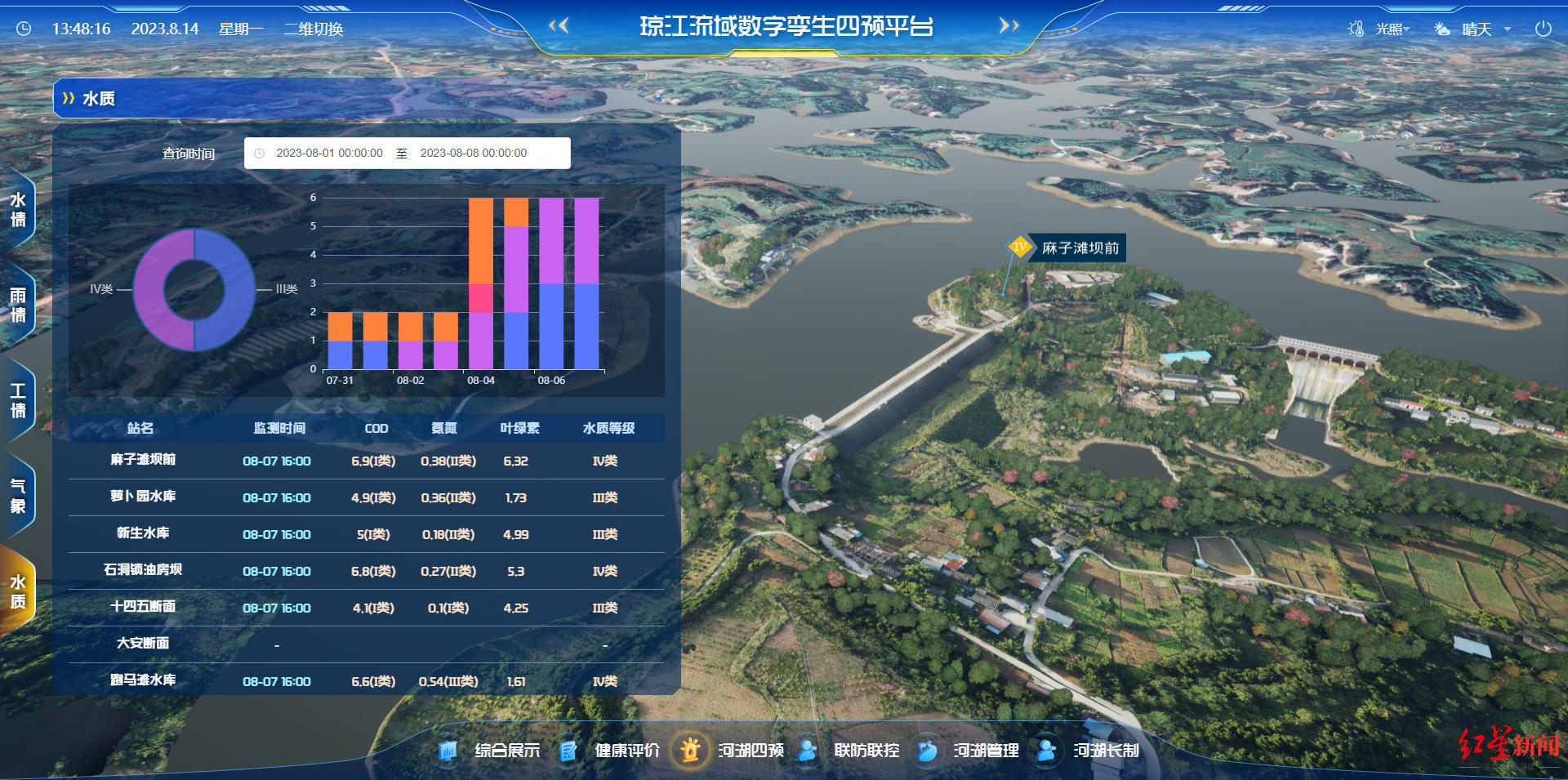Screen dimensions: 1568x780
Task: Click the 麻子滩坝前 map label
Action: coord(1080,247)
